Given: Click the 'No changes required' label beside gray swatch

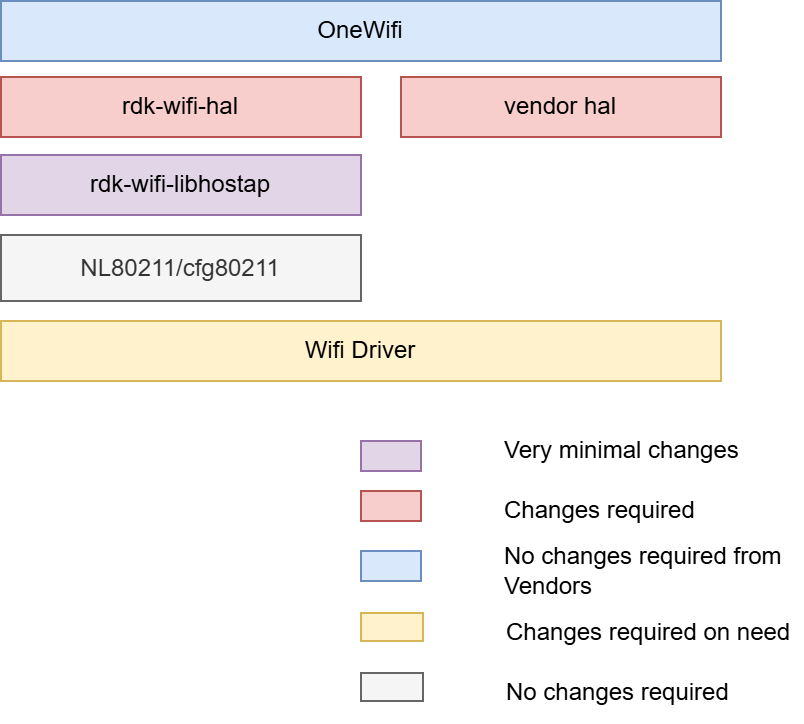Looking at the screenshot, I should click(617, 692).
